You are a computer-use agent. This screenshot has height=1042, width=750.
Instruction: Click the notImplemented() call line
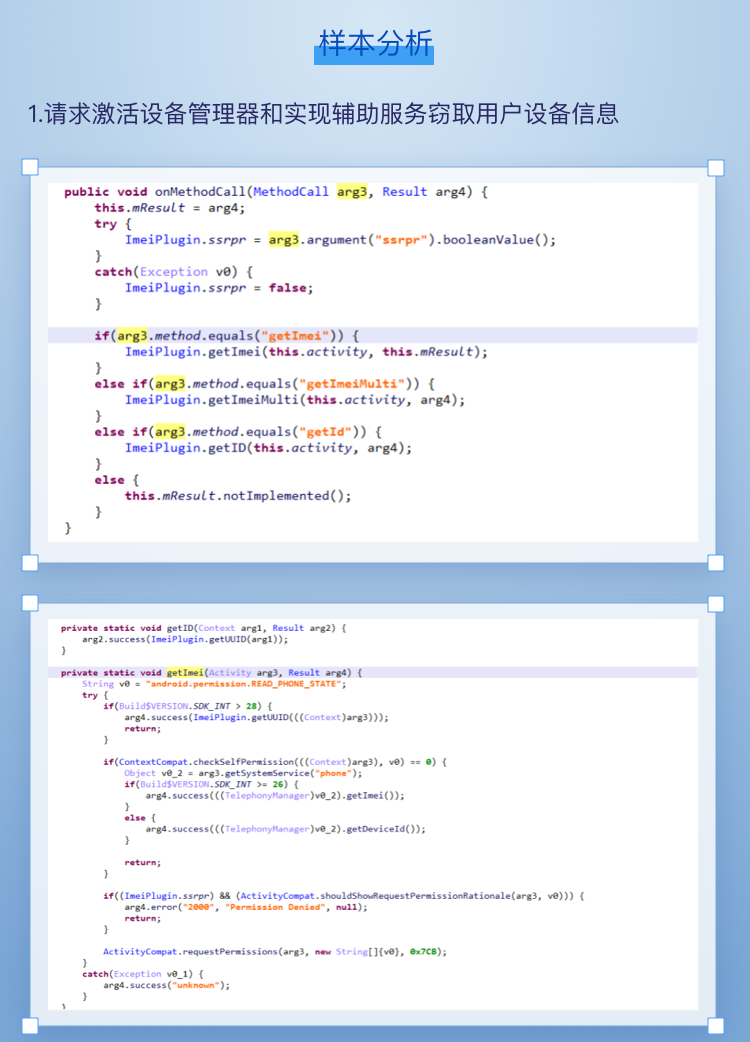tap(238, 496)
